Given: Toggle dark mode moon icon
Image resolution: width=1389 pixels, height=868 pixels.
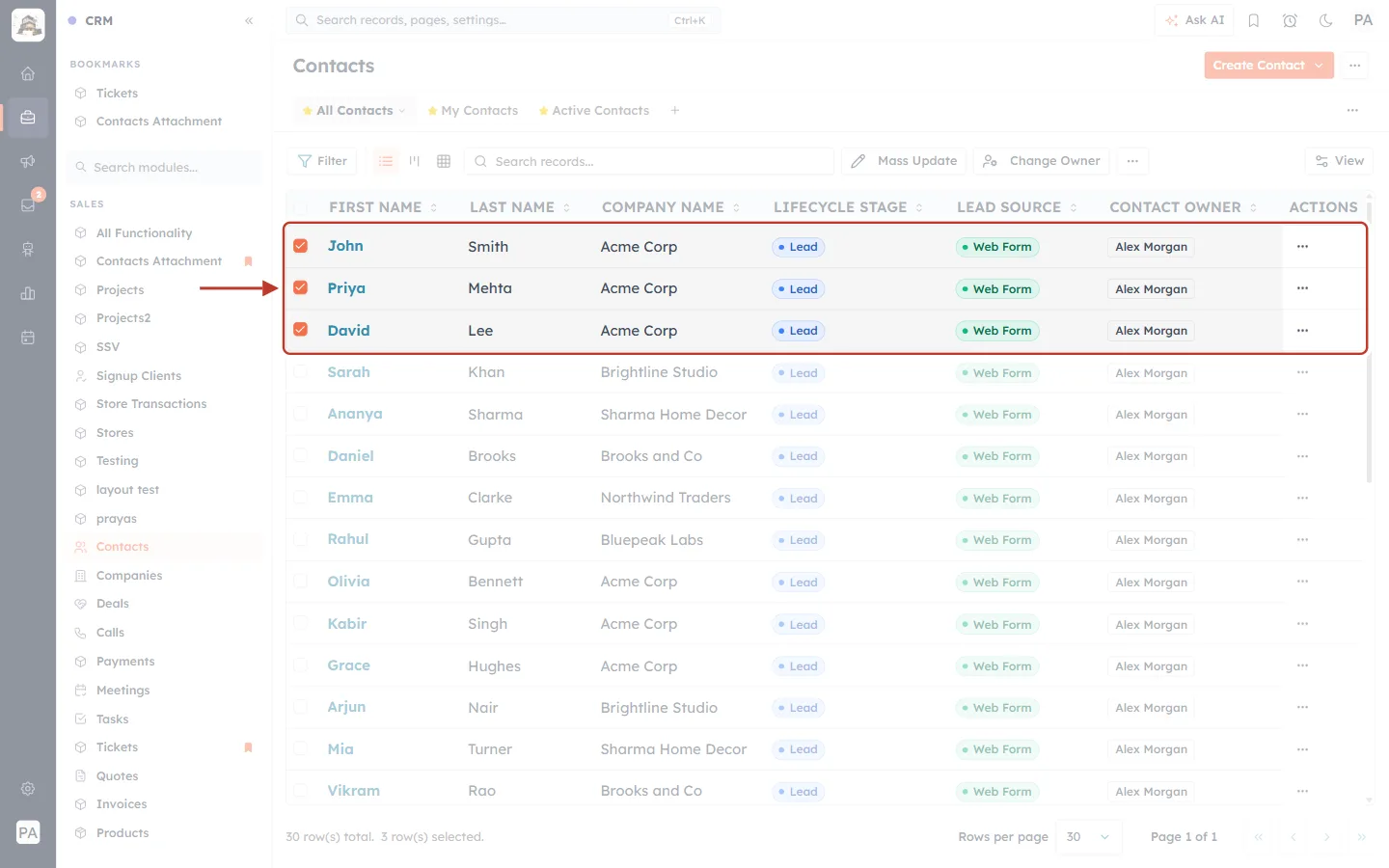Looking at the screenshot, I should click(1326, 20).
